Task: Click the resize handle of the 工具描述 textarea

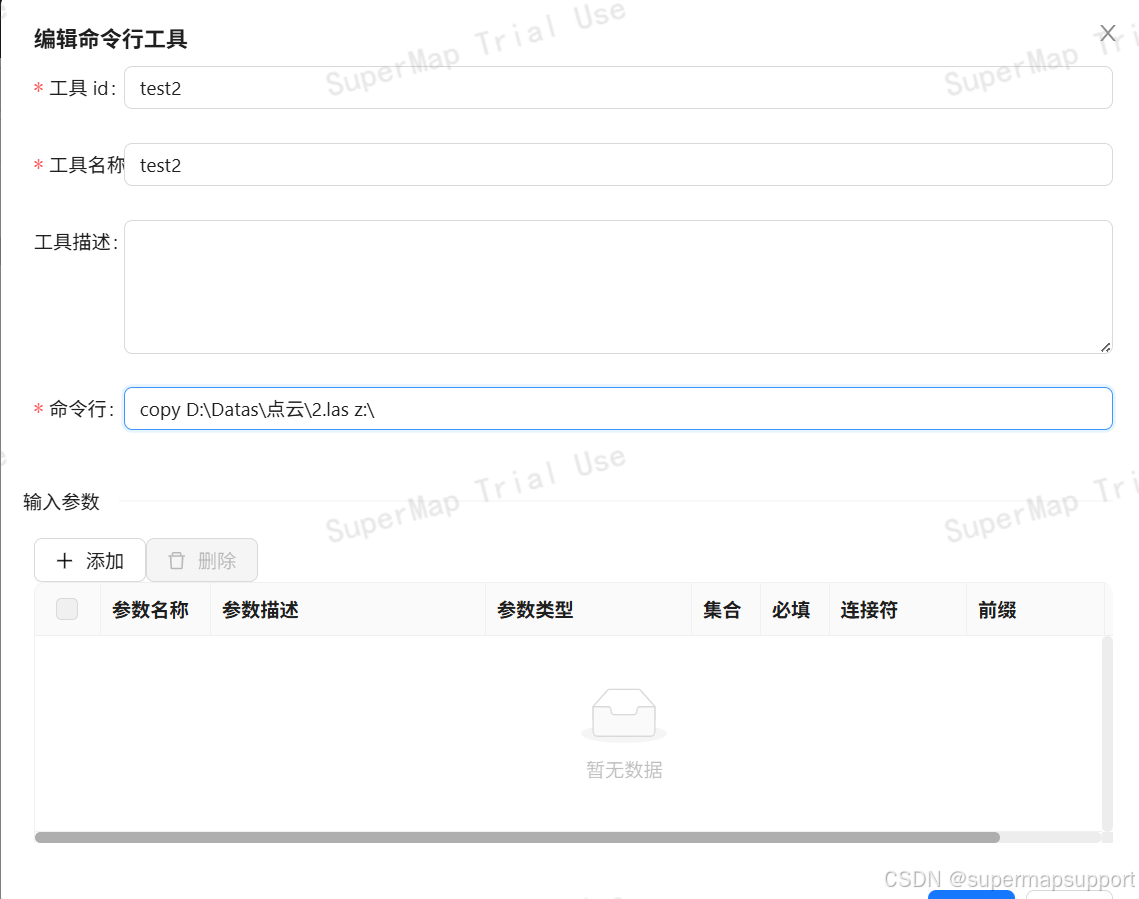Action: click(x=1105, y=345)
